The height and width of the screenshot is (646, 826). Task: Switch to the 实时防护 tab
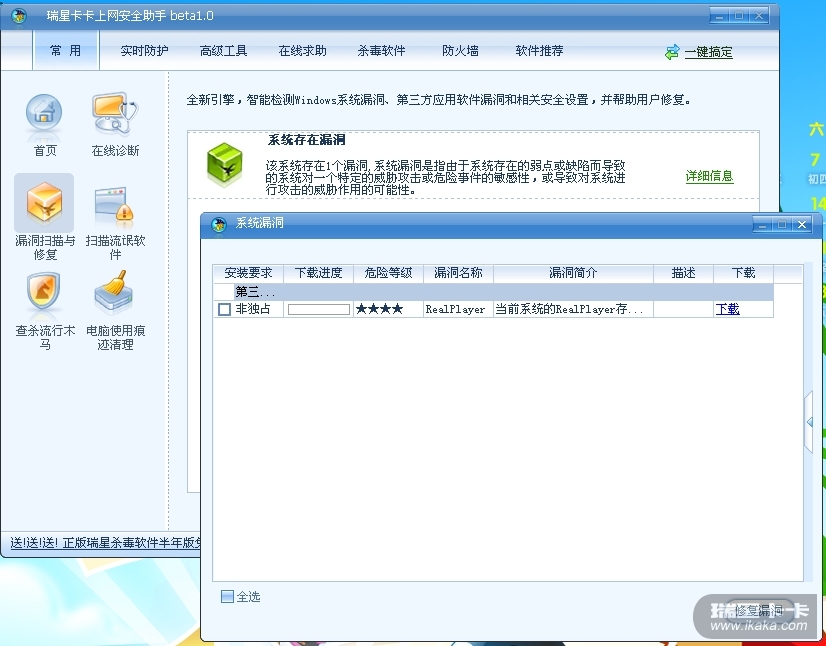[x=144, y=51]
